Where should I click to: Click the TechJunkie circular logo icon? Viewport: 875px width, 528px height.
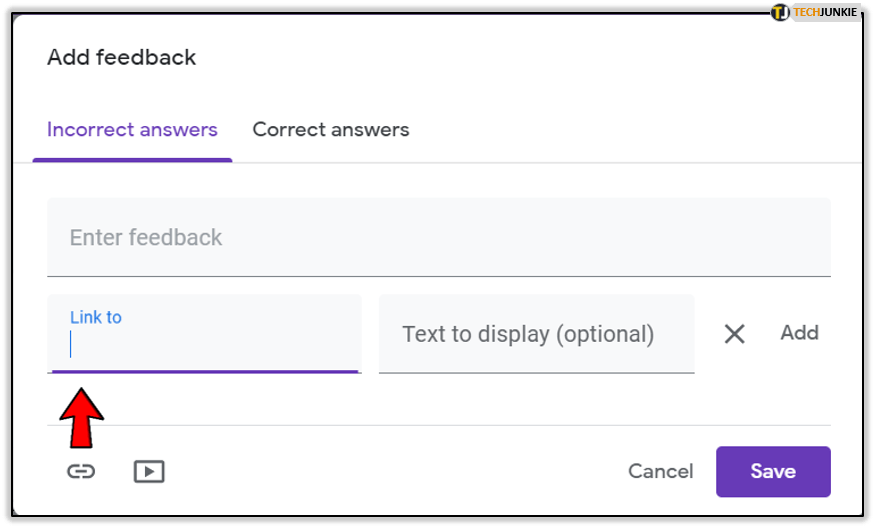pos(781,12)
